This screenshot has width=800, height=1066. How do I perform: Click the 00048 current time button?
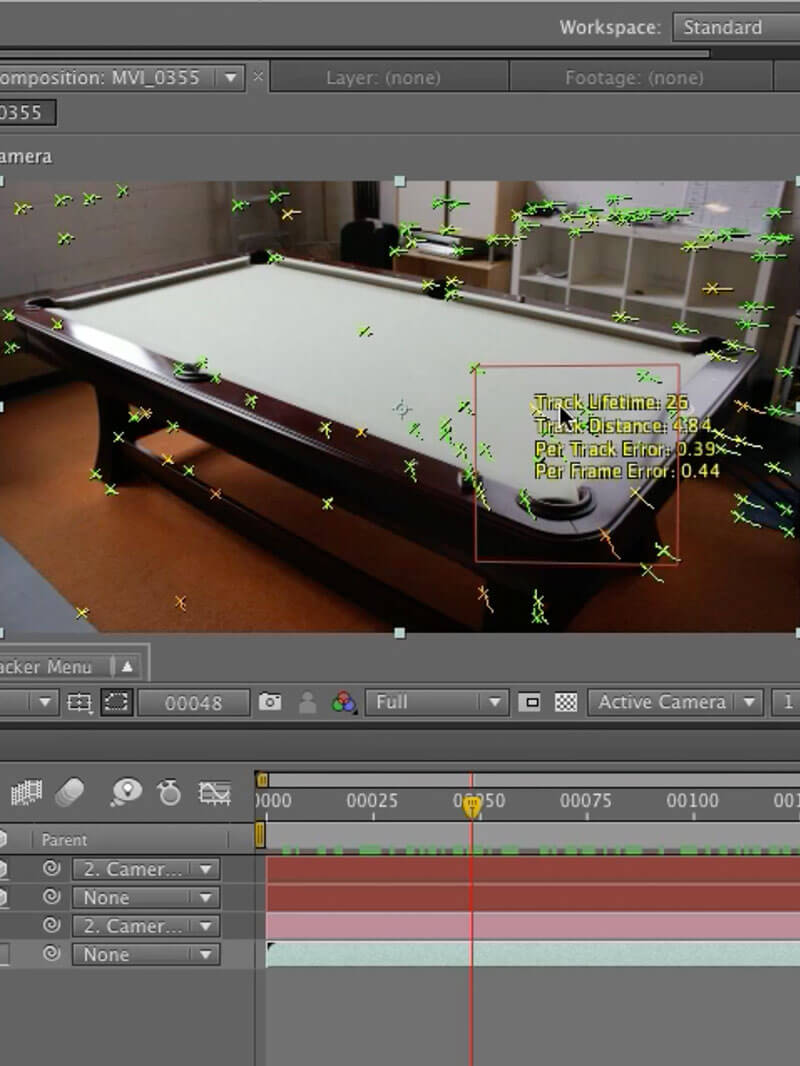pyautogui.click(x=193, y=703)
